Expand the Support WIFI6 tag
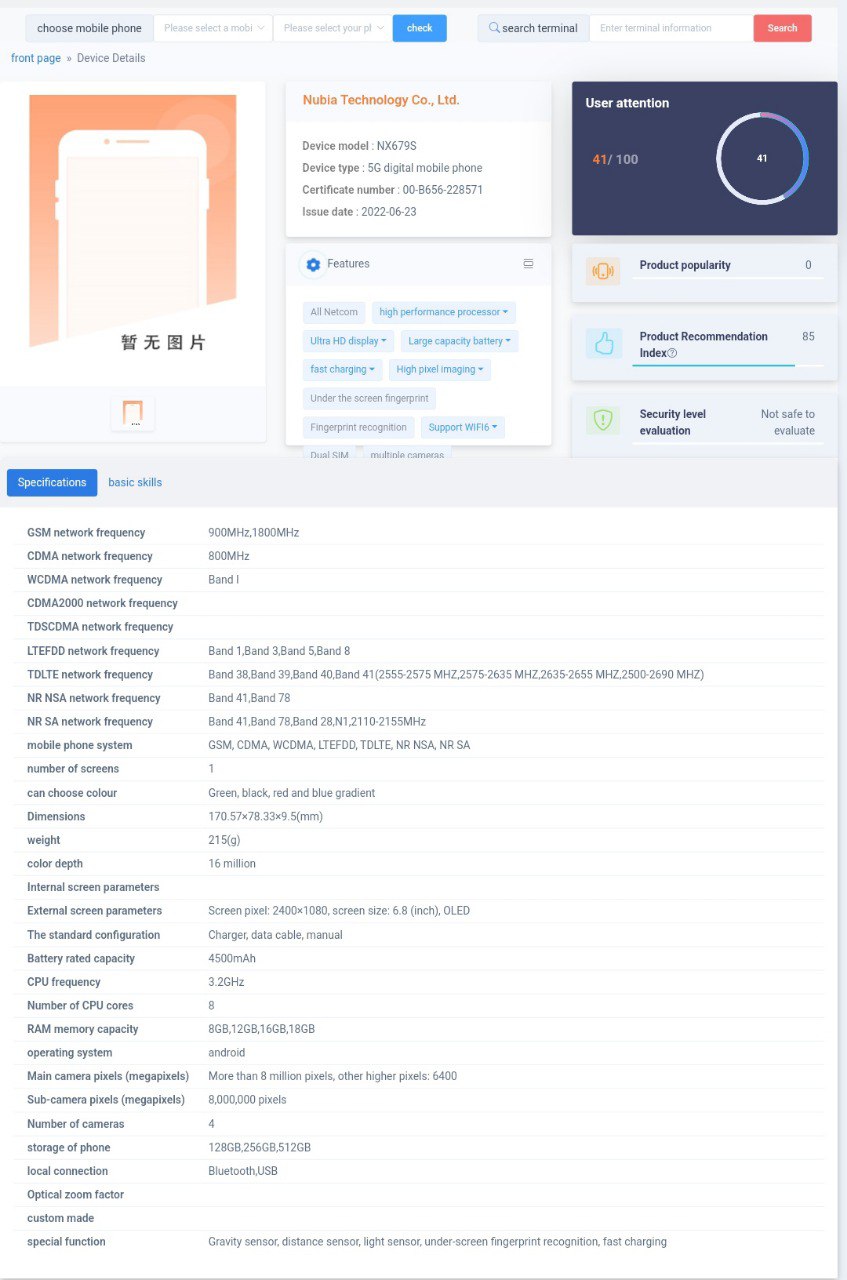Screen dimensions: 847x1280 coord(463,427)
